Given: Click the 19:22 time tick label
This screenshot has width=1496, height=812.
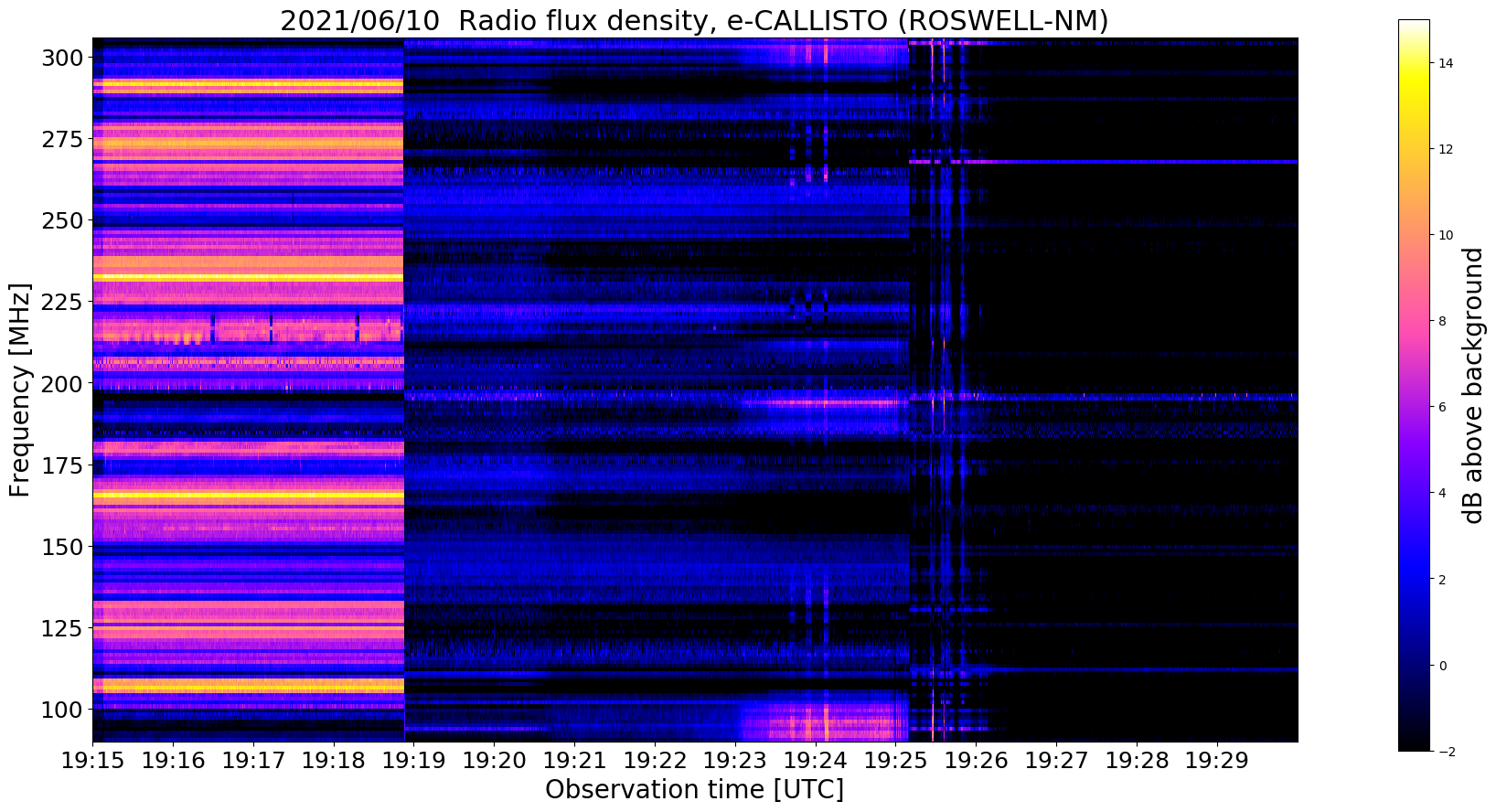Looking at the screenshot, I should point(655,761).
